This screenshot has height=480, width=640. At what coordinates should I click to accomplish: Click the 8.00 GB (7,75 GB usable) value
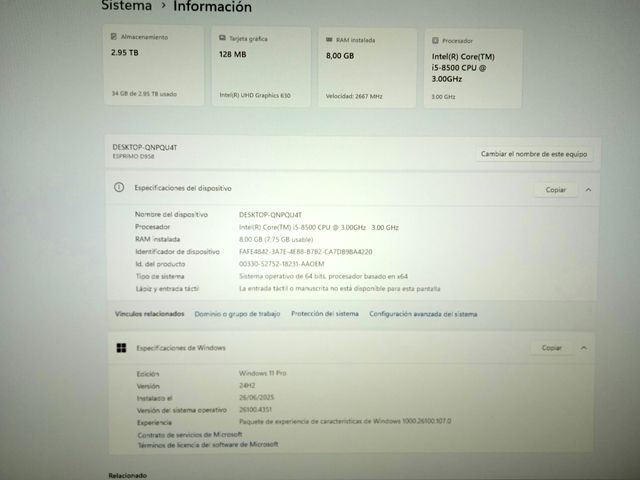click(x=276, y=240)
